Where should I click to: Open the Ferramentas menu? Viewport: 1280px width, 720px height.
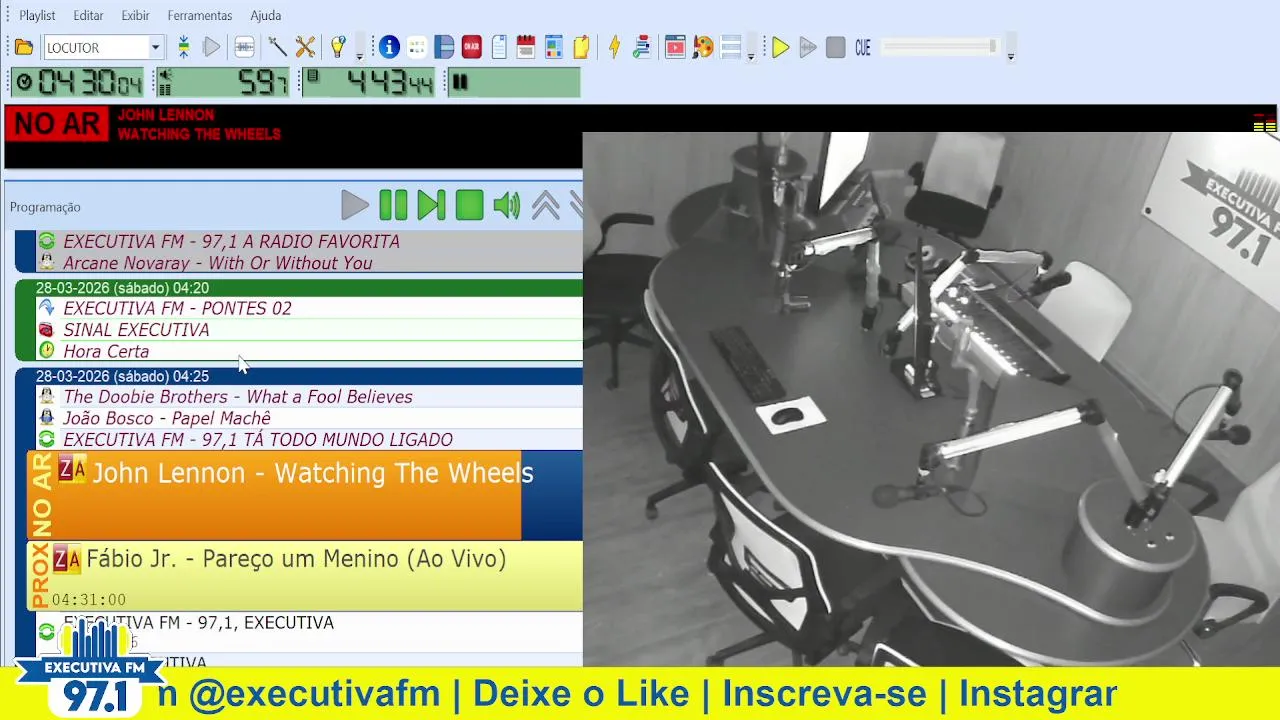point(199,15)
